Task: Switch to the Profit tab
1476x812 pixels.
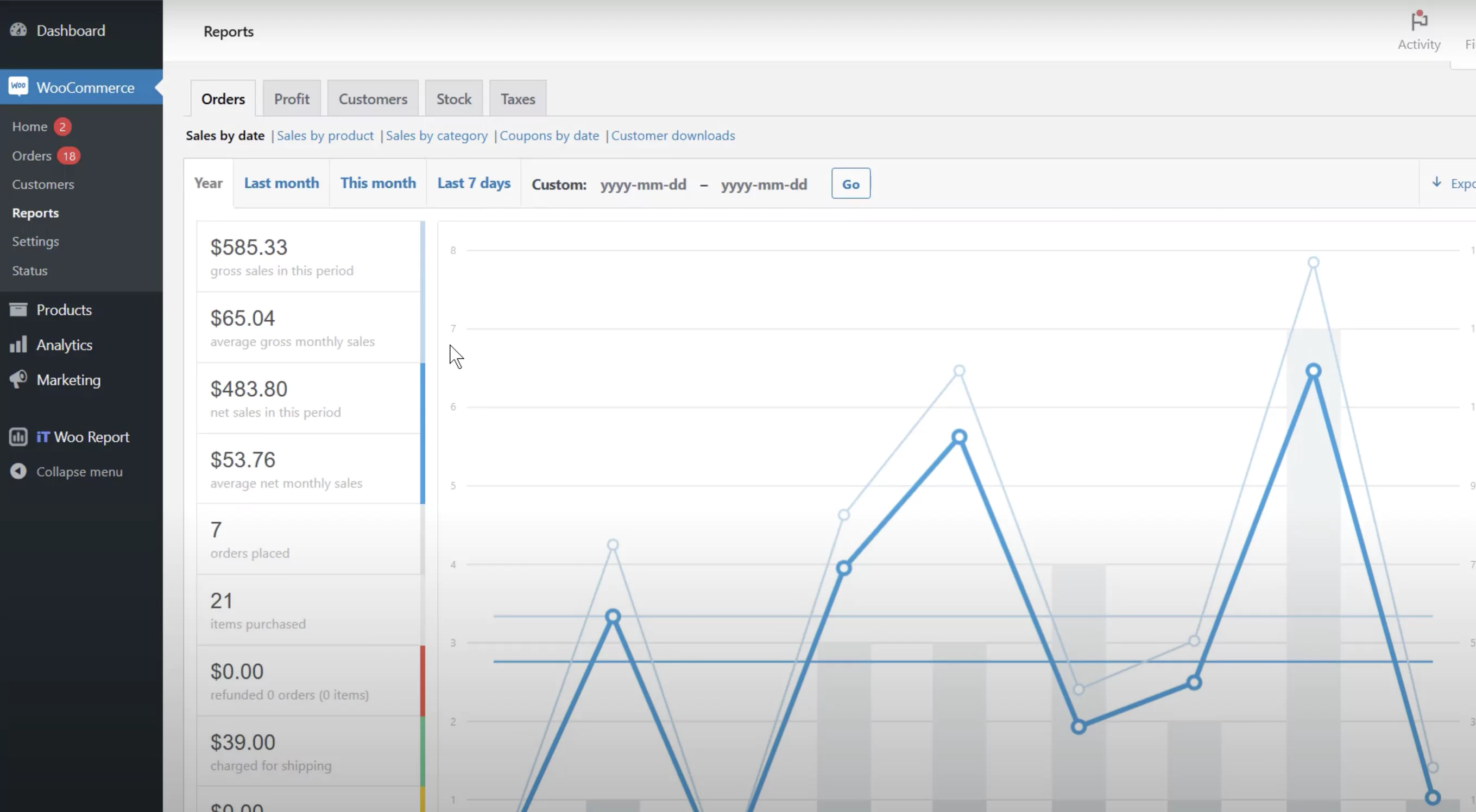Action: point(292,98)
